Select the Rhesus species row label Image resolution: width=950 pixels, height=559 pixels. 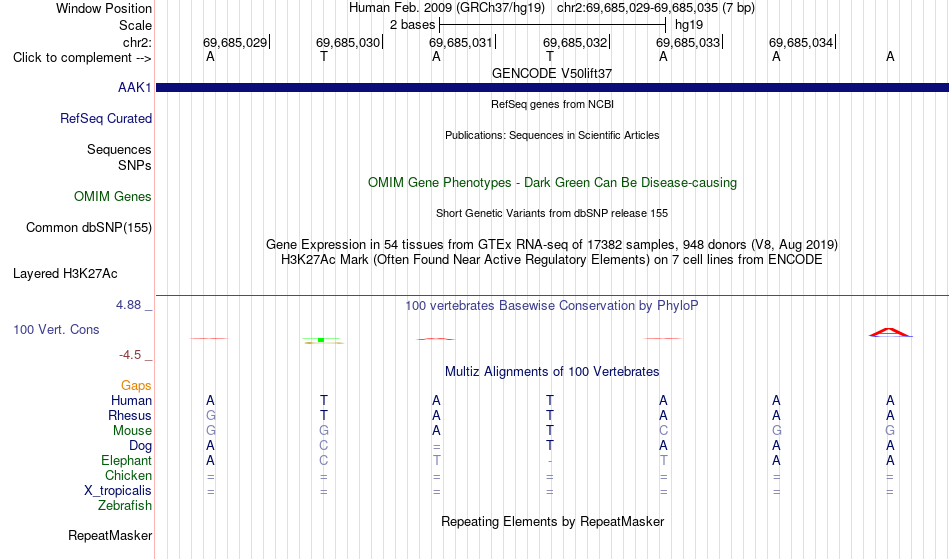pyautogui.click(x=130, y=416)
